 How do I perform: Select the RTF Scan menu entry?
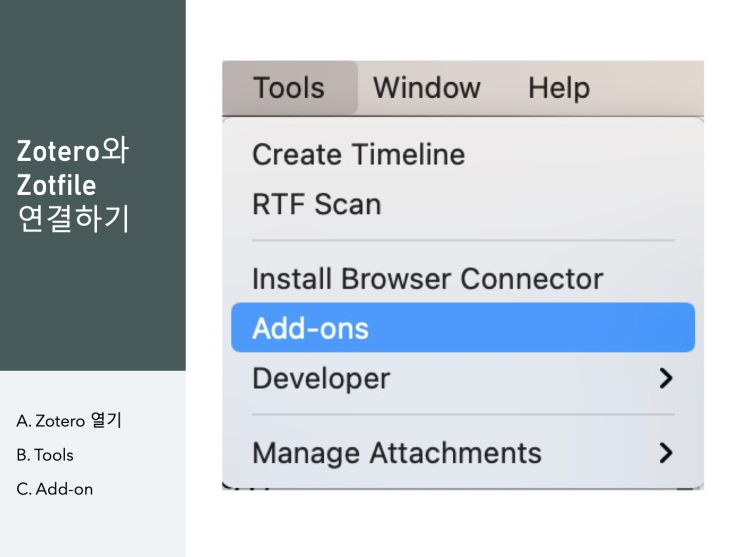463,204
